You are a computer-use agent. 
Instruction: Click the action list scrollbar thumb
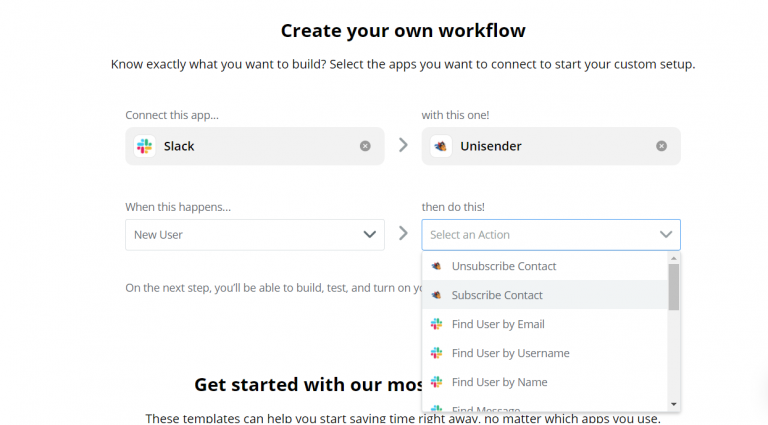(x=674, y=287)
